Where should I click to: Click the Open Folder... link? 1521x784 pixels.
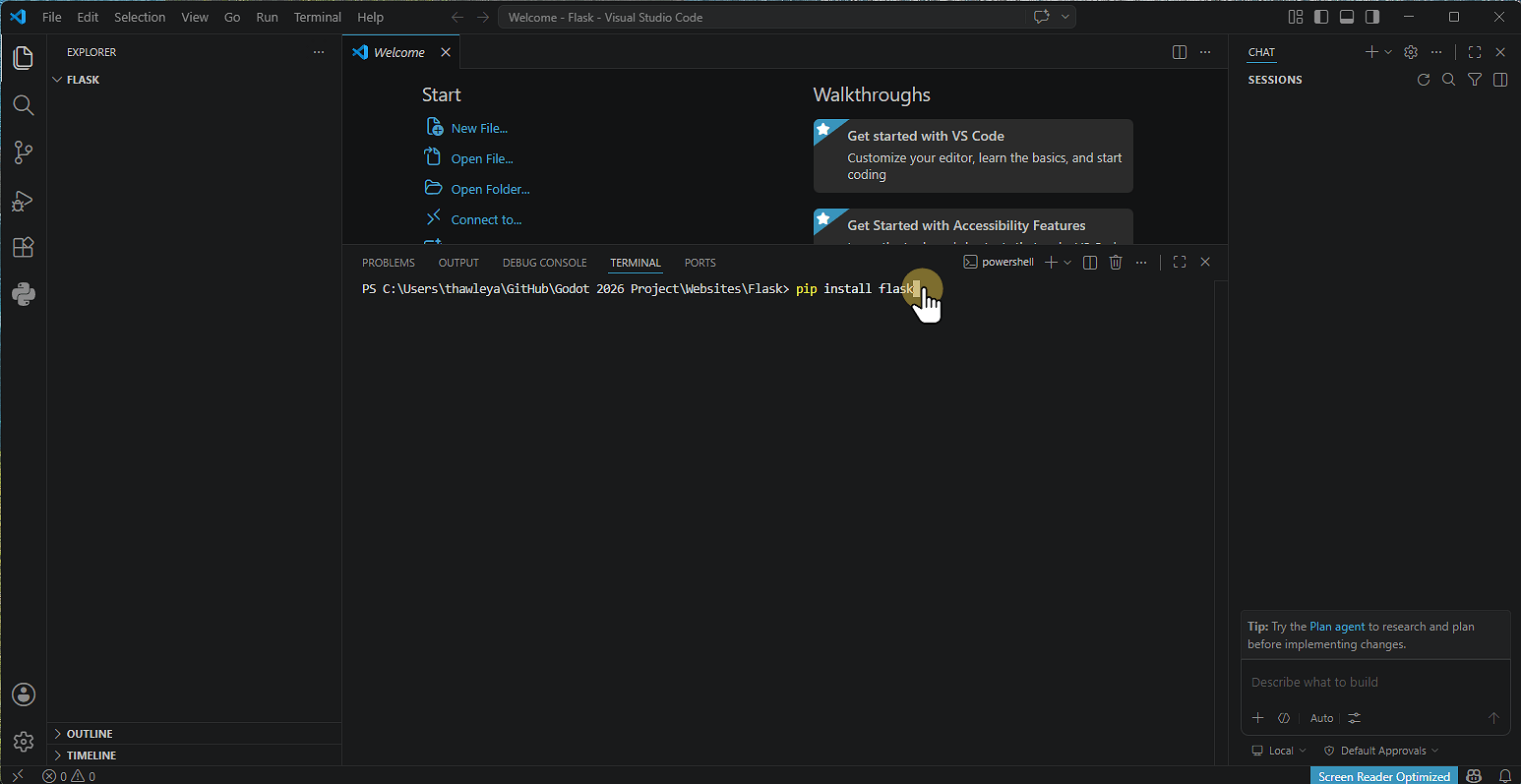pyautogui.click(x=490, y=189)
